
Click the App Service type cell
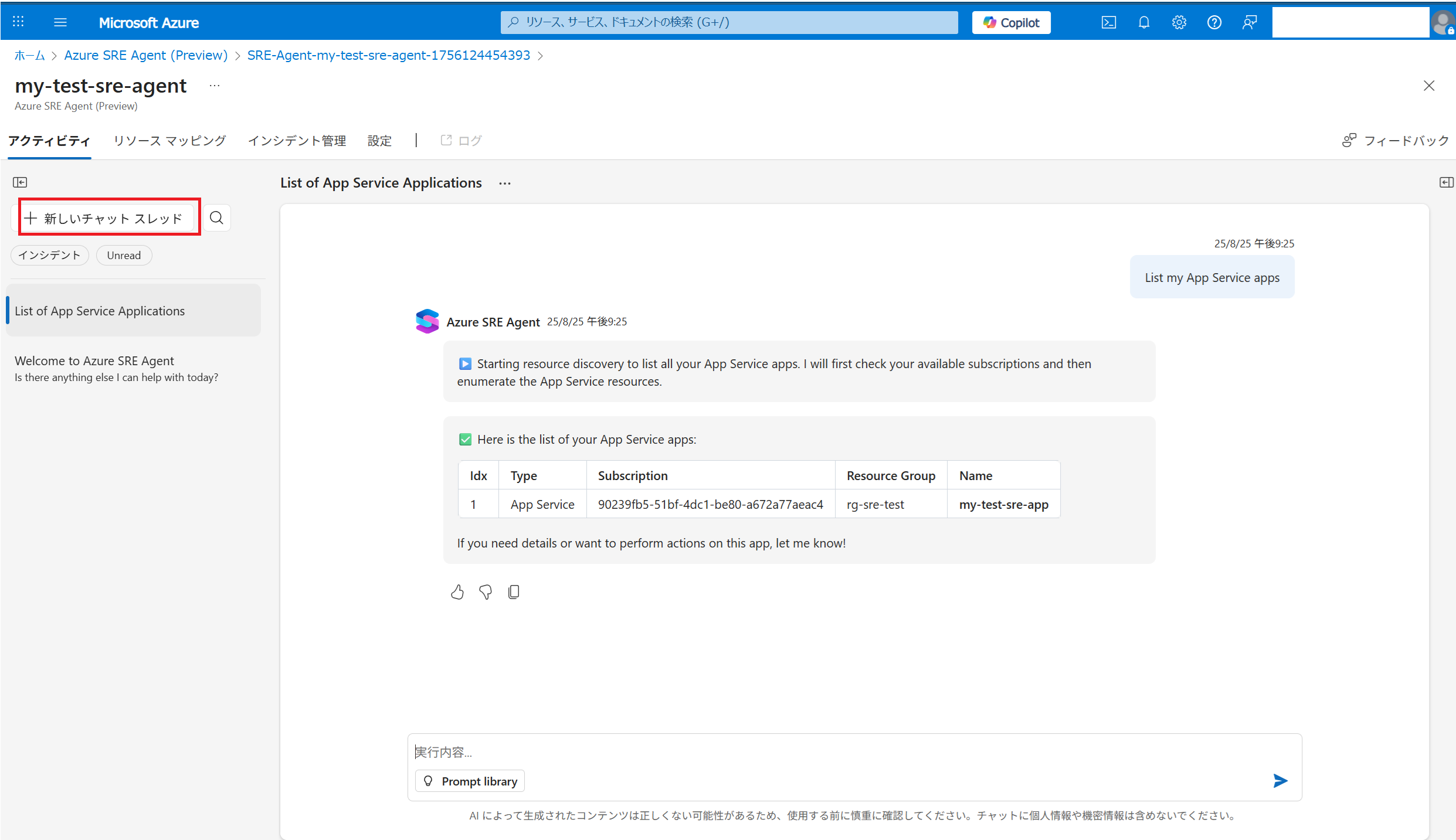coord(542,504)
